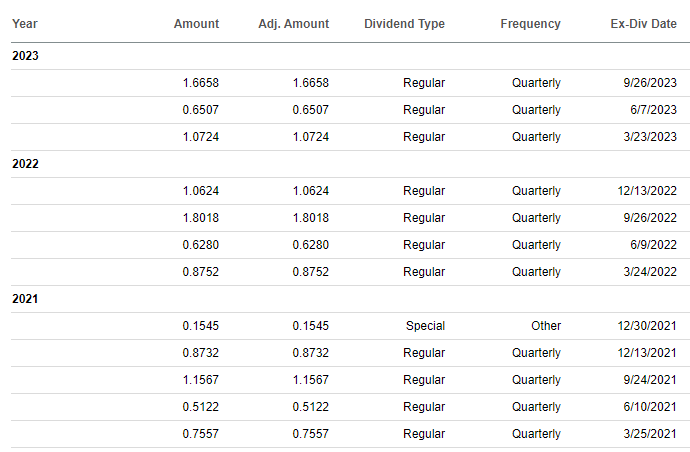Click Regular type in 9/24/2021 row

[x=424, y=380]
